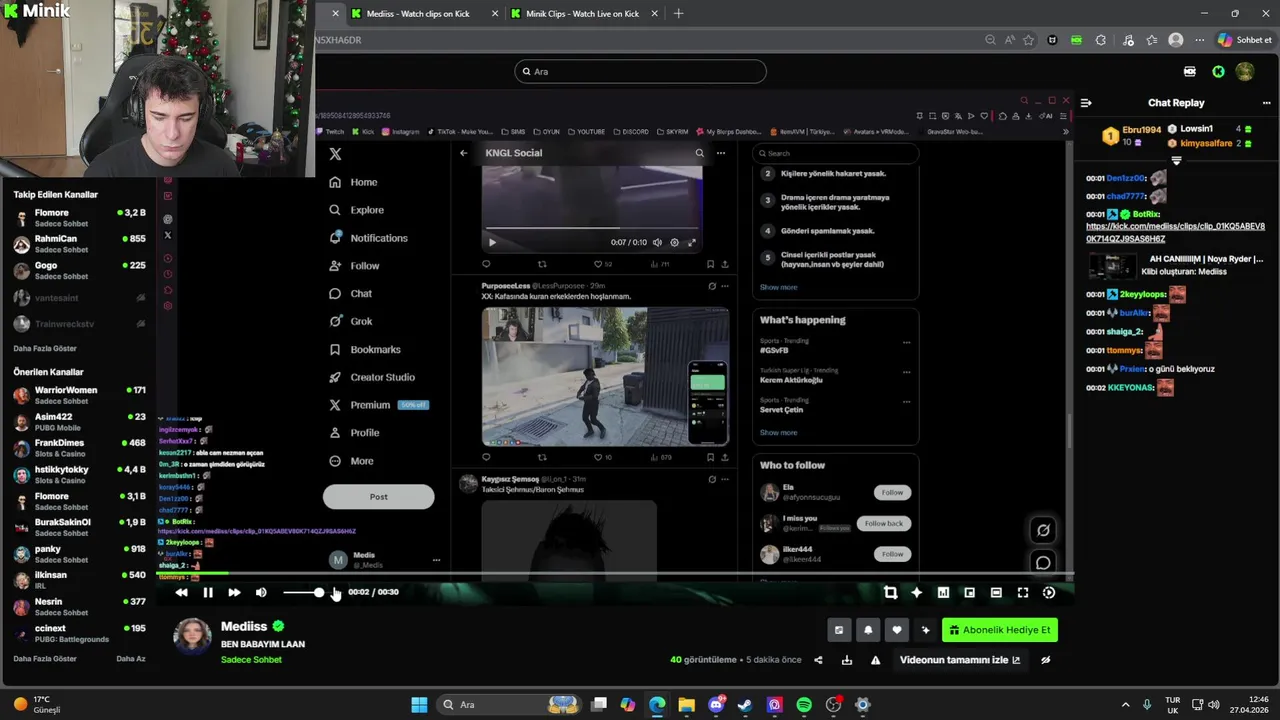Click the hide icon beside Videonun tamamını izle
The width and height of the screenshot is (1280, 720).
(1046, 660)
